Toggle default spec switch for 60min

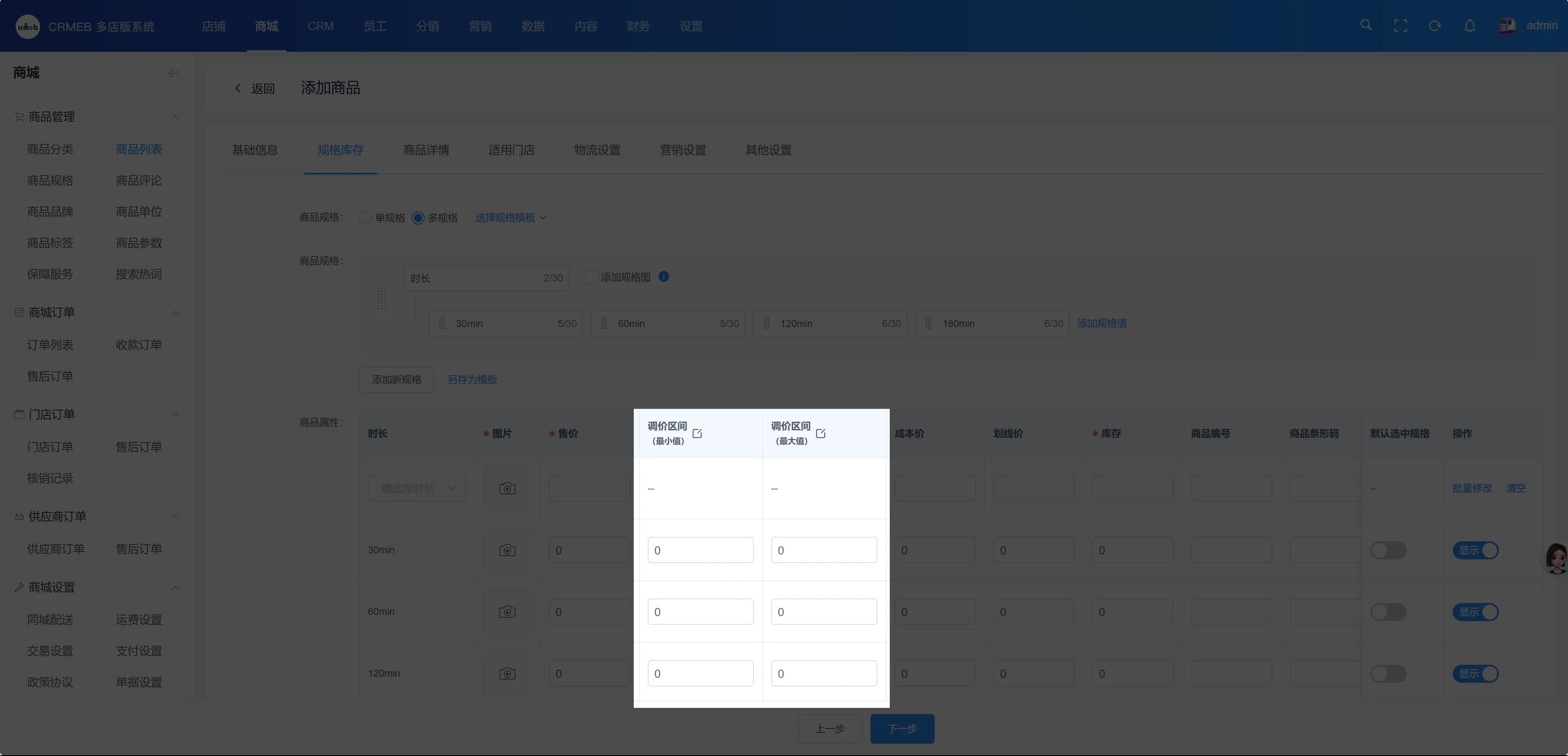[x=1388, y=612]
